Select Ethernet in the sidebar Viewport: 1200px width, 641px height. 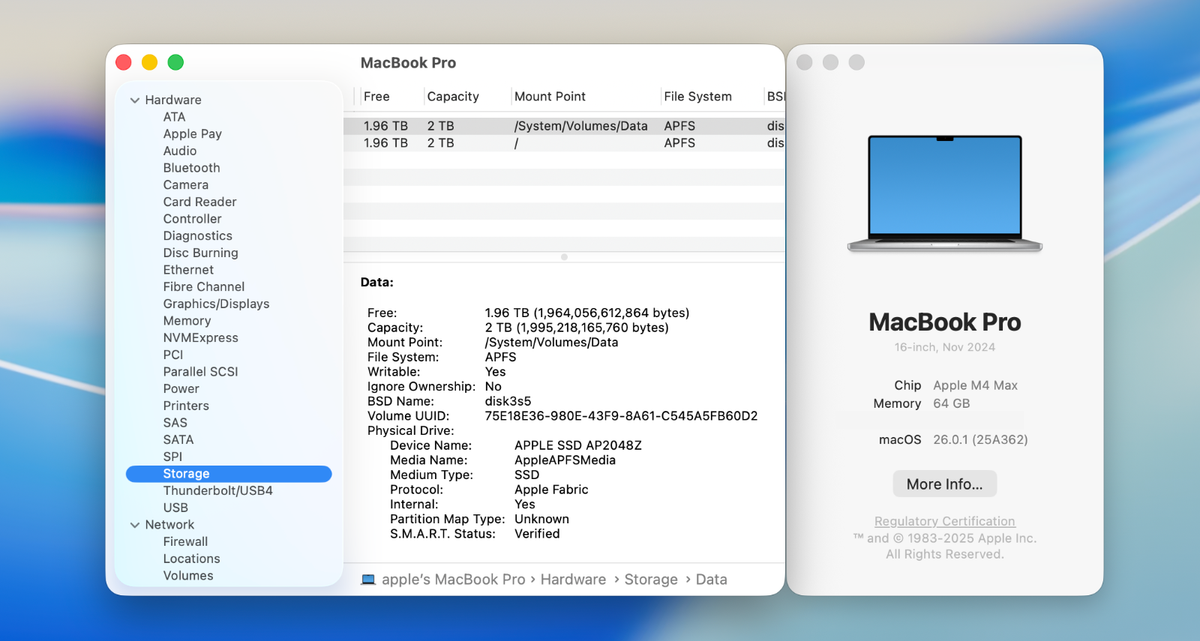point(188,270)
